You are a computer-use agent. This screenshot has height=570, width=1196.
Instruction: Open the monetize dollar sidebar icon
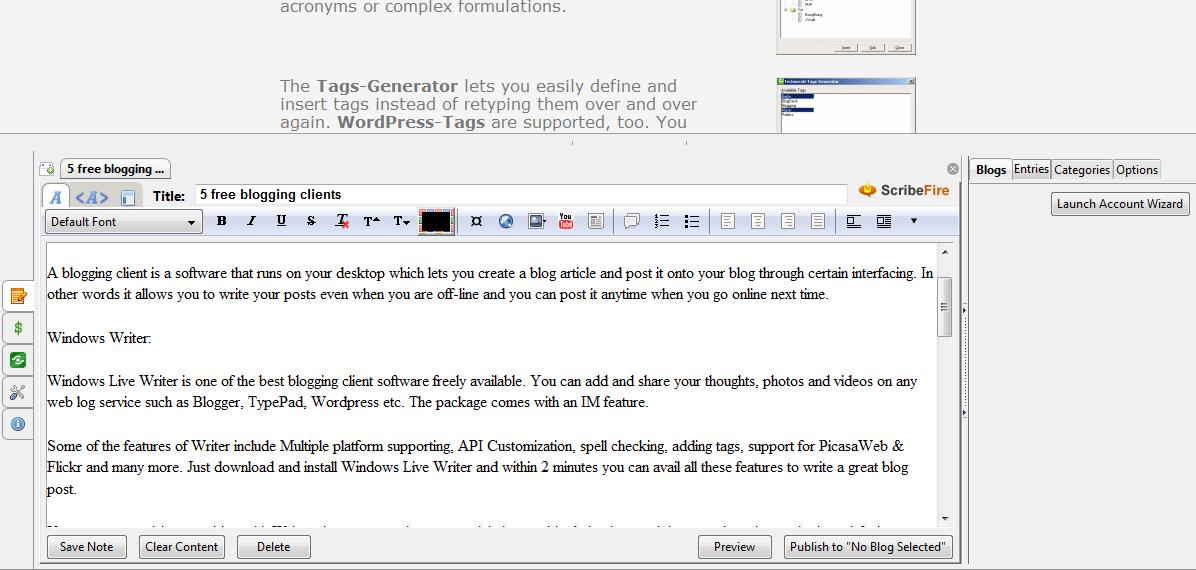pyautogui.click(x=18, y=328)
